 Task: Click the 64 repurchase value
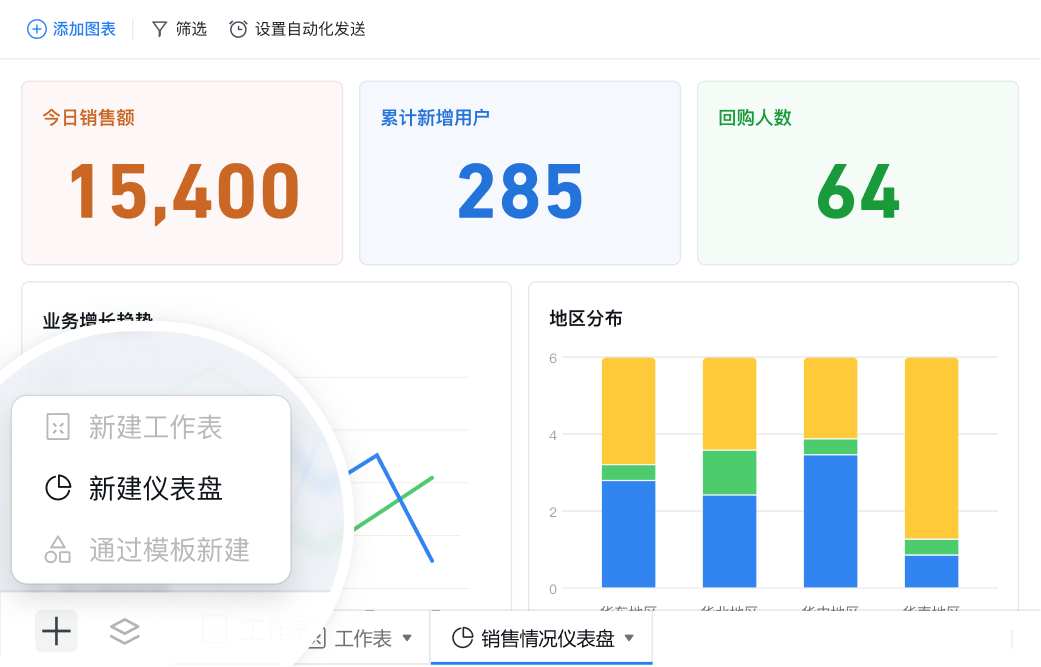(x=858, y=192)
